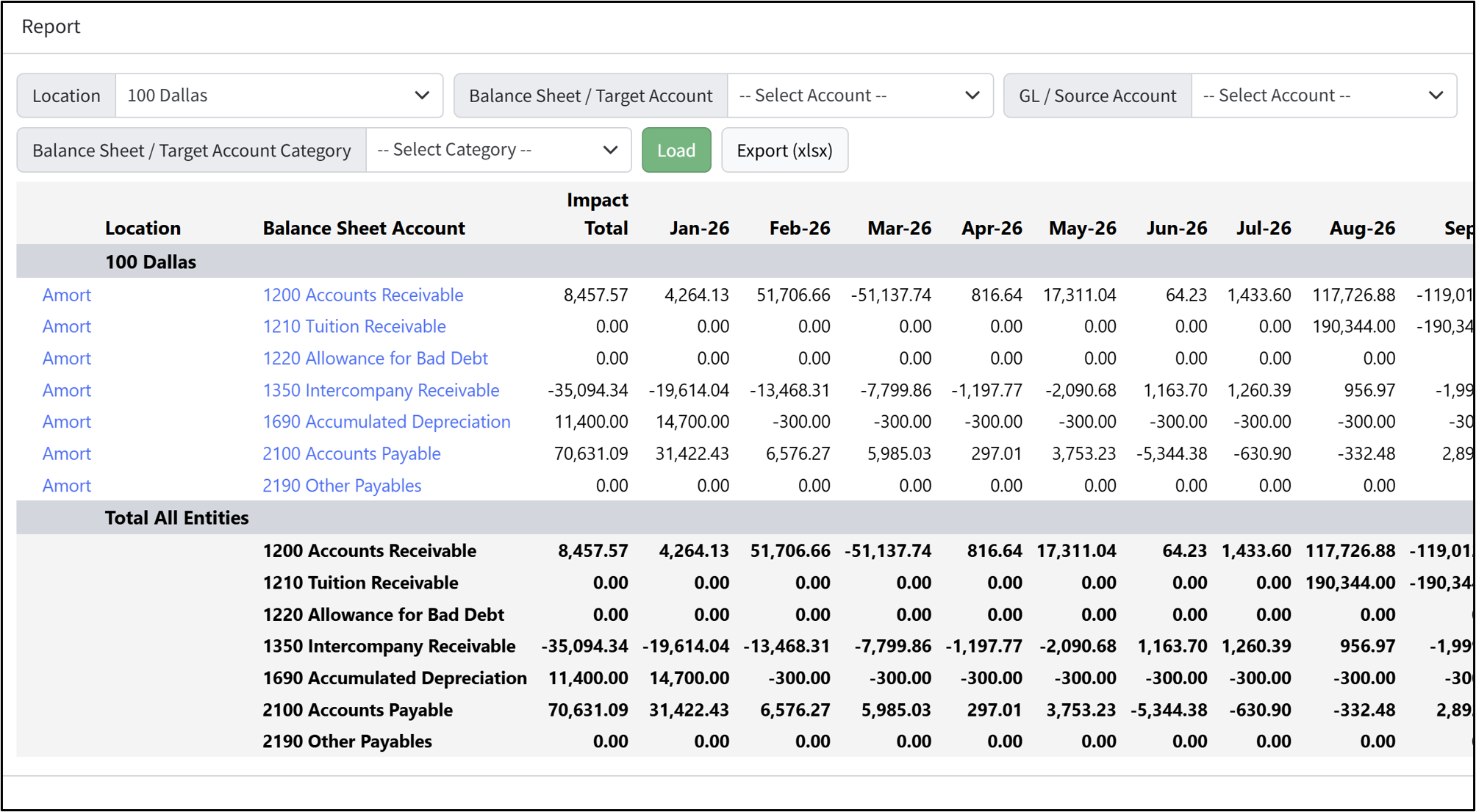Click Amort link for Accounts Receivable row
This screenshot has height=812, width=1476.
pyautogui.click(x=67, y=295)
